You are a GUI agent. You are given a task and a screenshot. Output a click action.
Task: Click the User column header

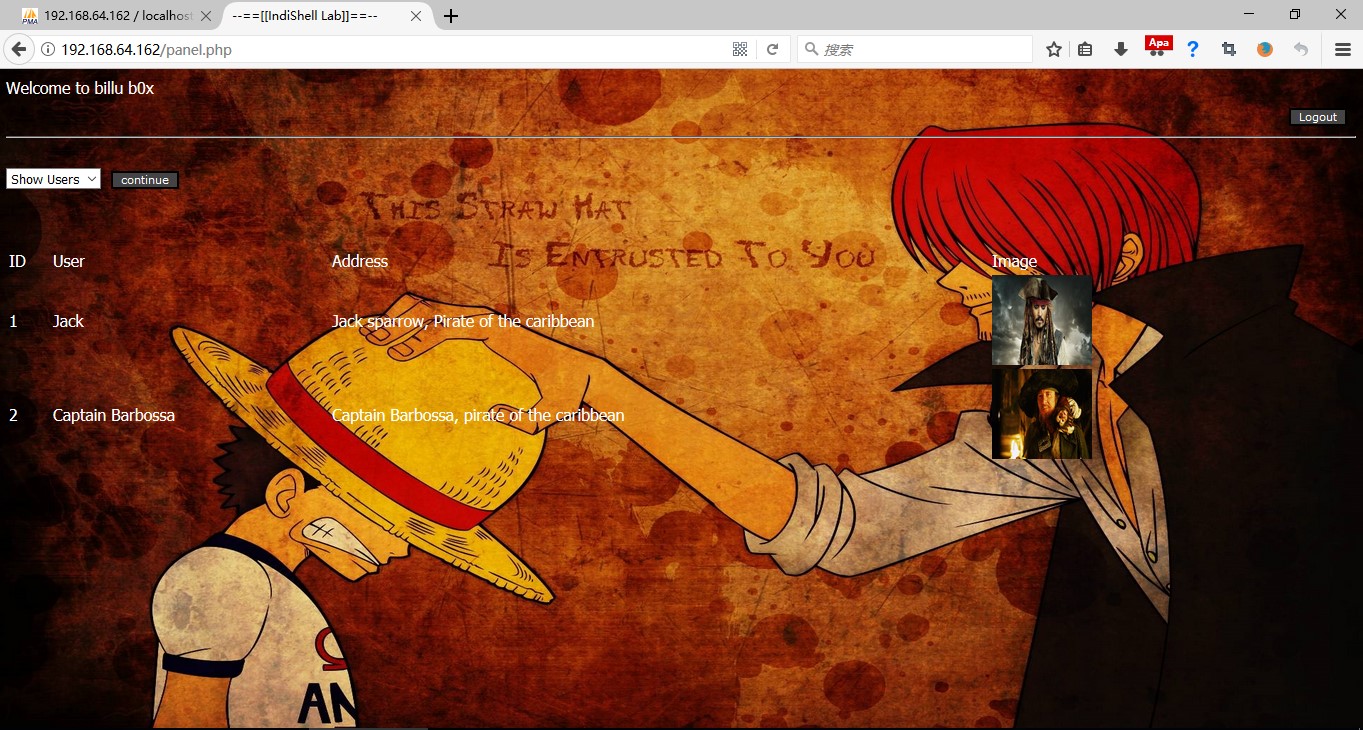pyautogui.click(x=69, y=261)
